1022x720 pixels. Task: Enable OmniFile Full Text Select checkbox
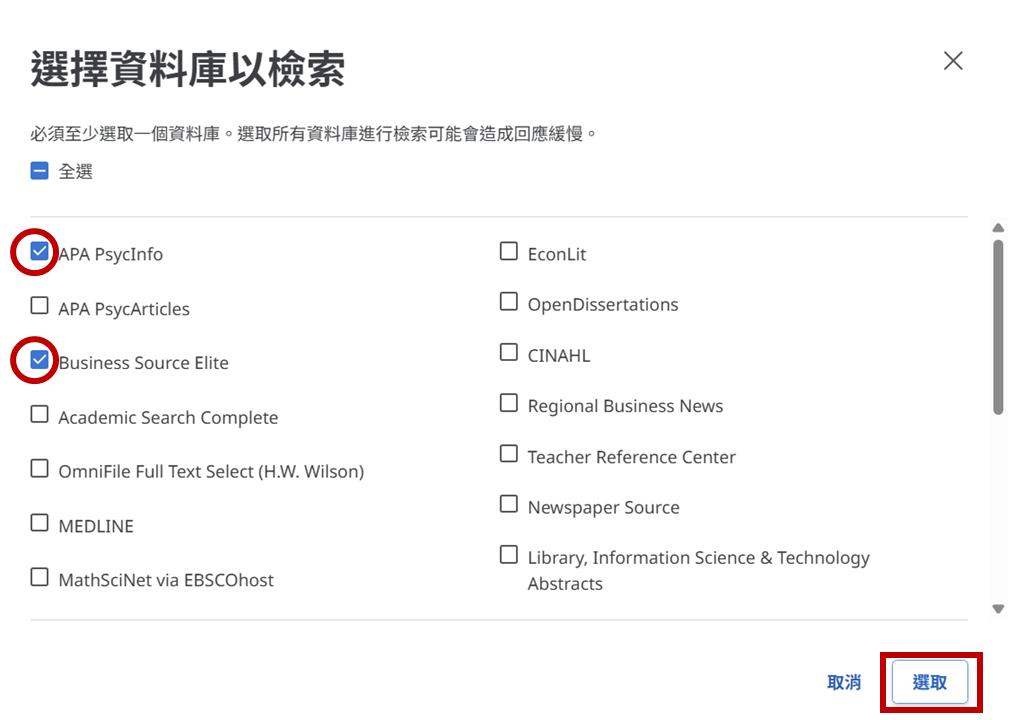click(x=40, y=469)
